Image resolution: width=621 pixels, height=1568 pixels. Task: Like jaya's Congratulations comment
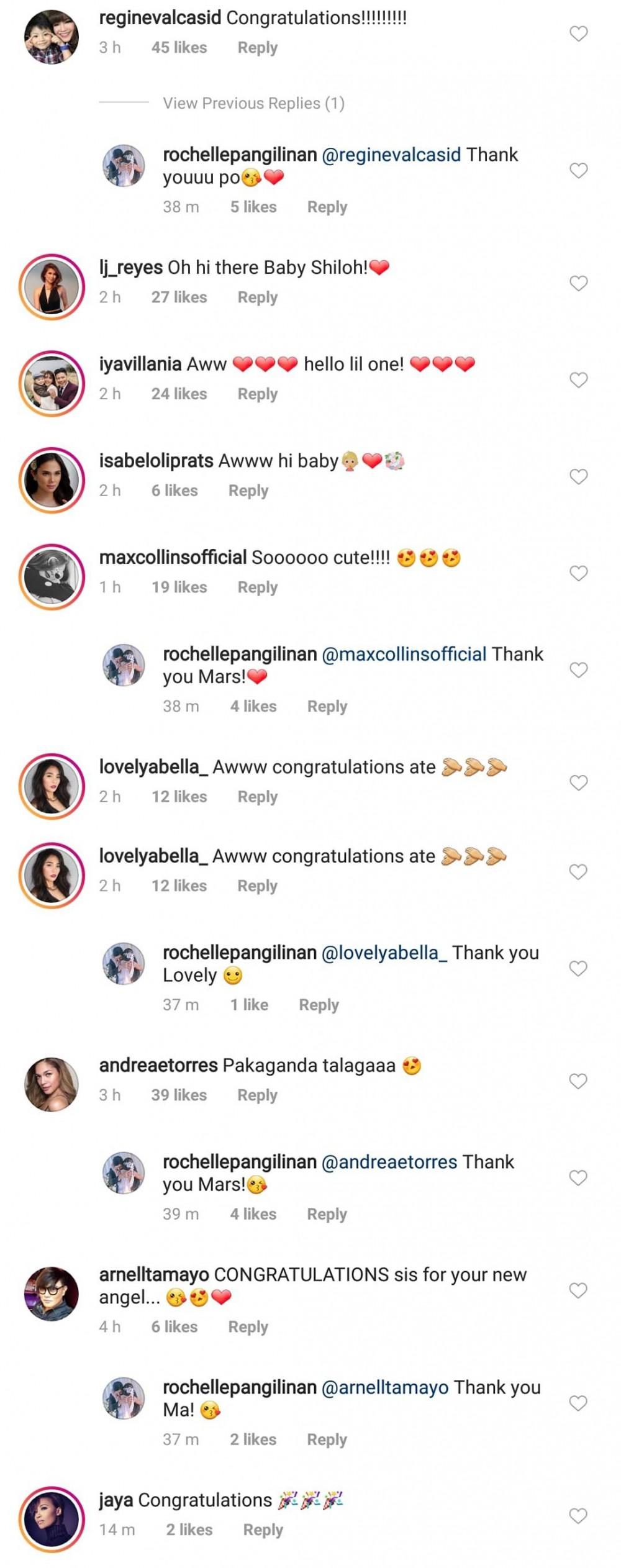578,1516
